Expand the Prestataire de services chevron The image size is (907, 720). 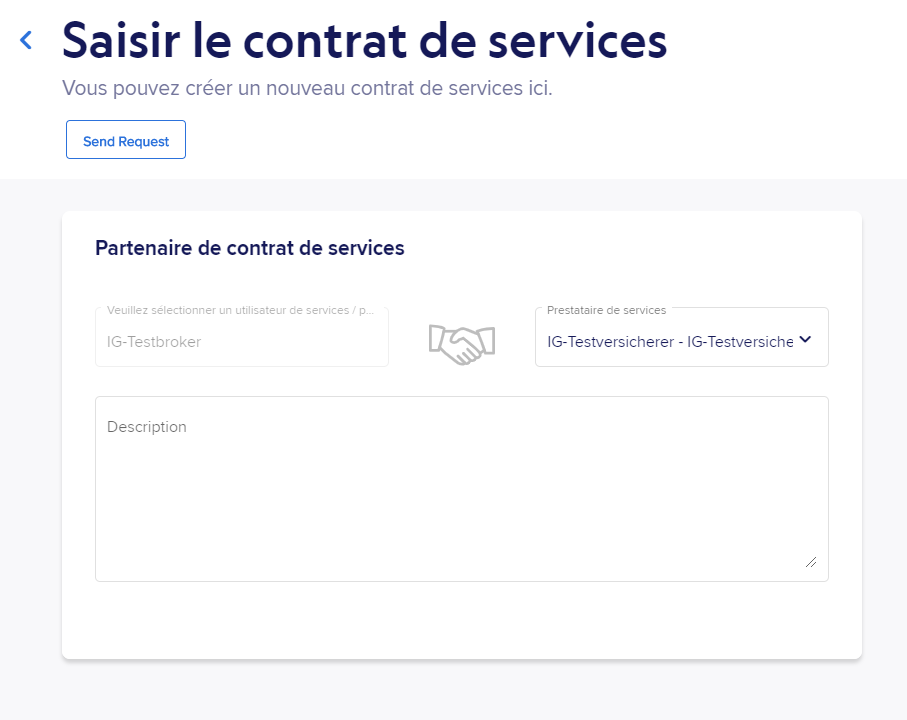pos(805,340)
